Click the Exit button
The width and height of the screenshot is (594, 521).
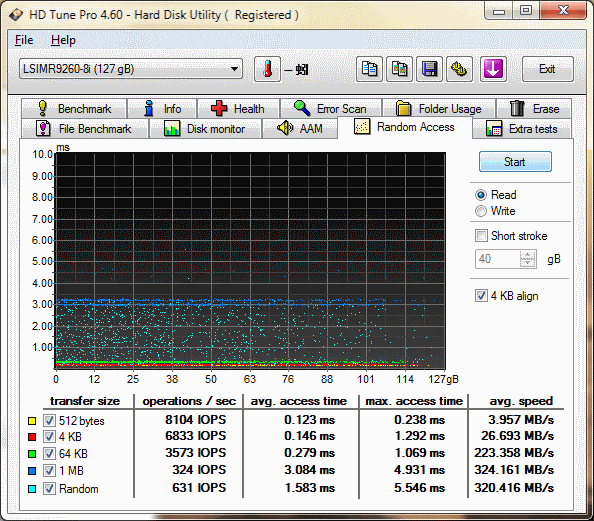click(547, 69)
